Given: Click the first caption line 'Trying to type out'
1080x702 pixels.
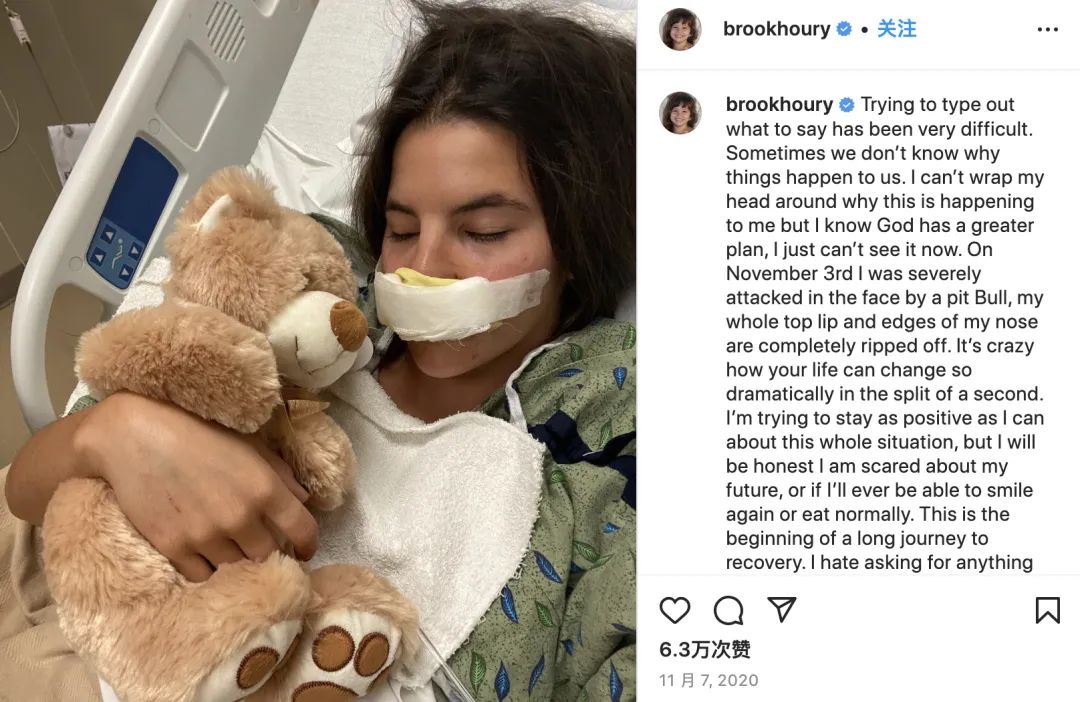Looking at the screenshot, I should click(x=937, y=104).
